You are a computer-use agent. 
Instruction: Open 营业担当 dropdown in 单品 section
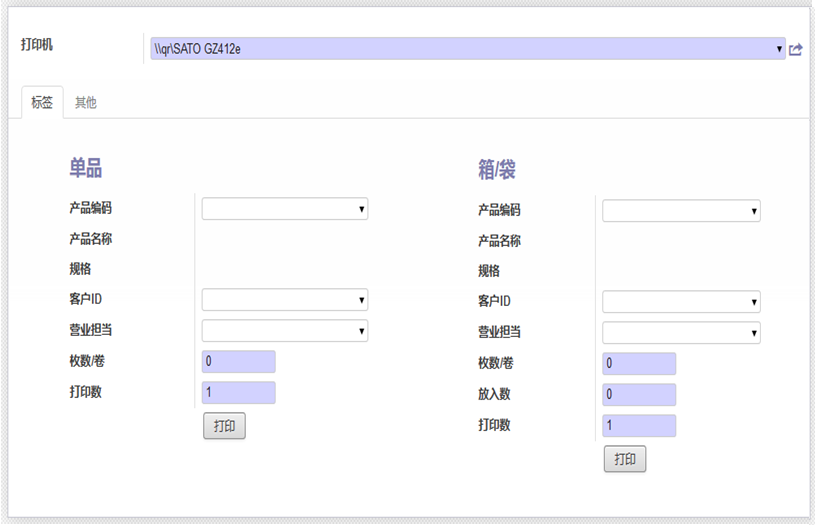tap(285, 331)
